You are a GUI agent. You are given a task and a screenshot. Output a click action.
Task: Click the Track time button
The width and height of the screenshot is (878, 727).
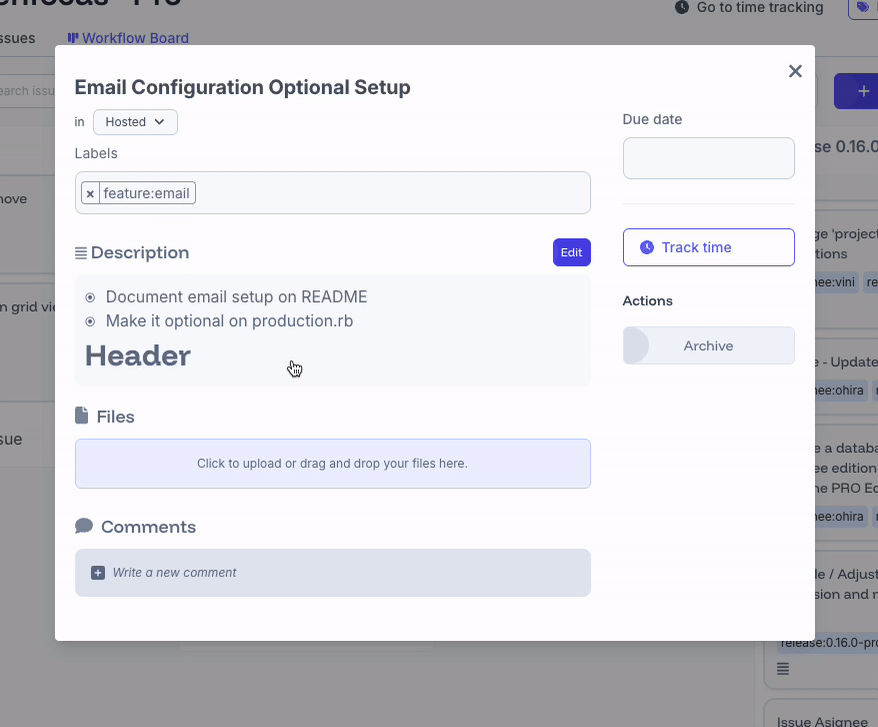point(708,247)
